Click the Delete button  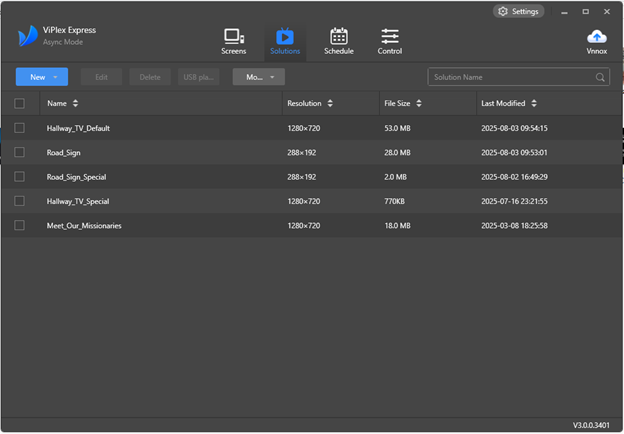(150, 77)
